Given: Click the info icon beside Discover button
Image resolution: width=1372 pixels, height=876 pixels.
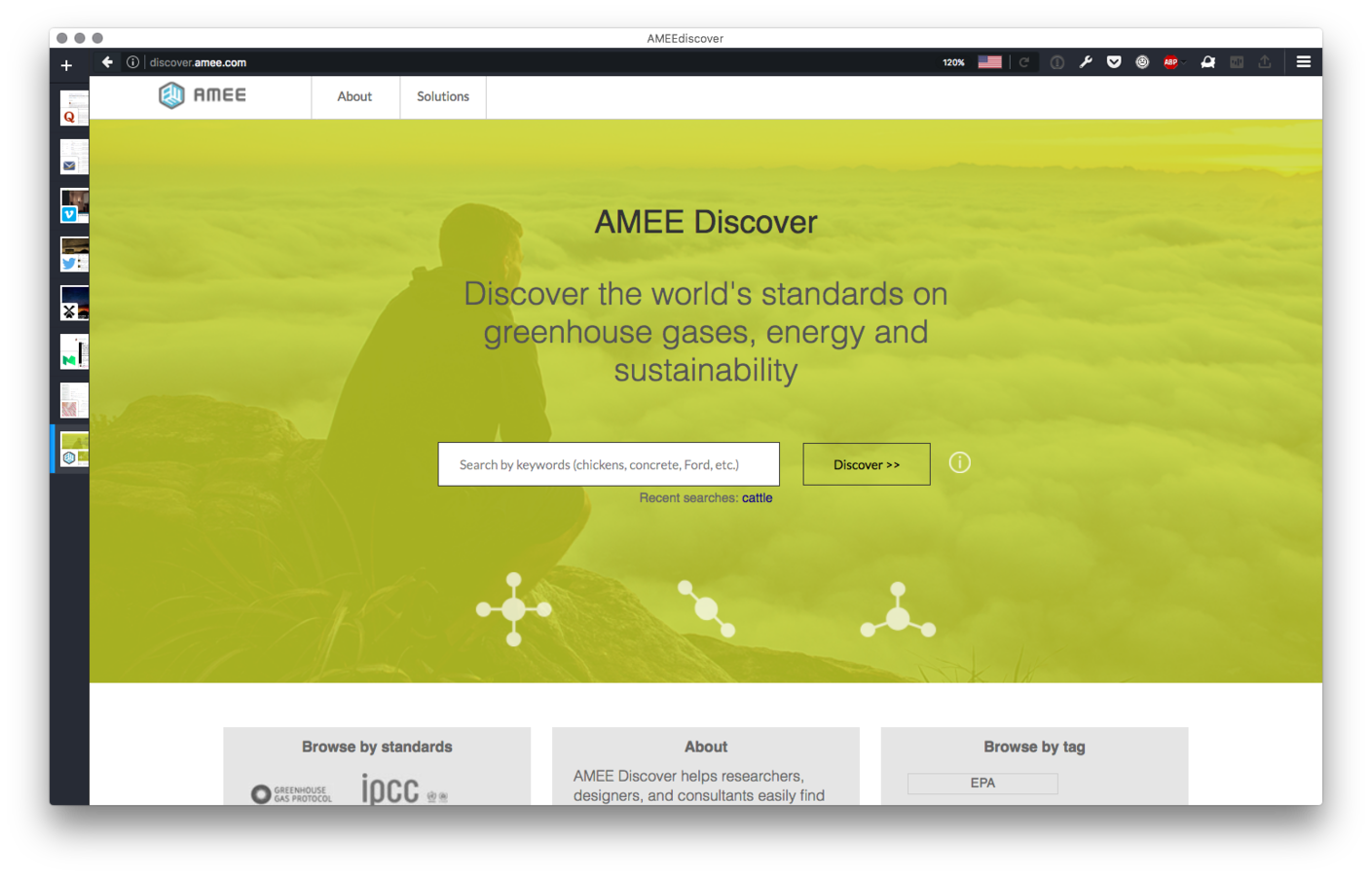Looking at the screenshot, I should coord(960,462).
